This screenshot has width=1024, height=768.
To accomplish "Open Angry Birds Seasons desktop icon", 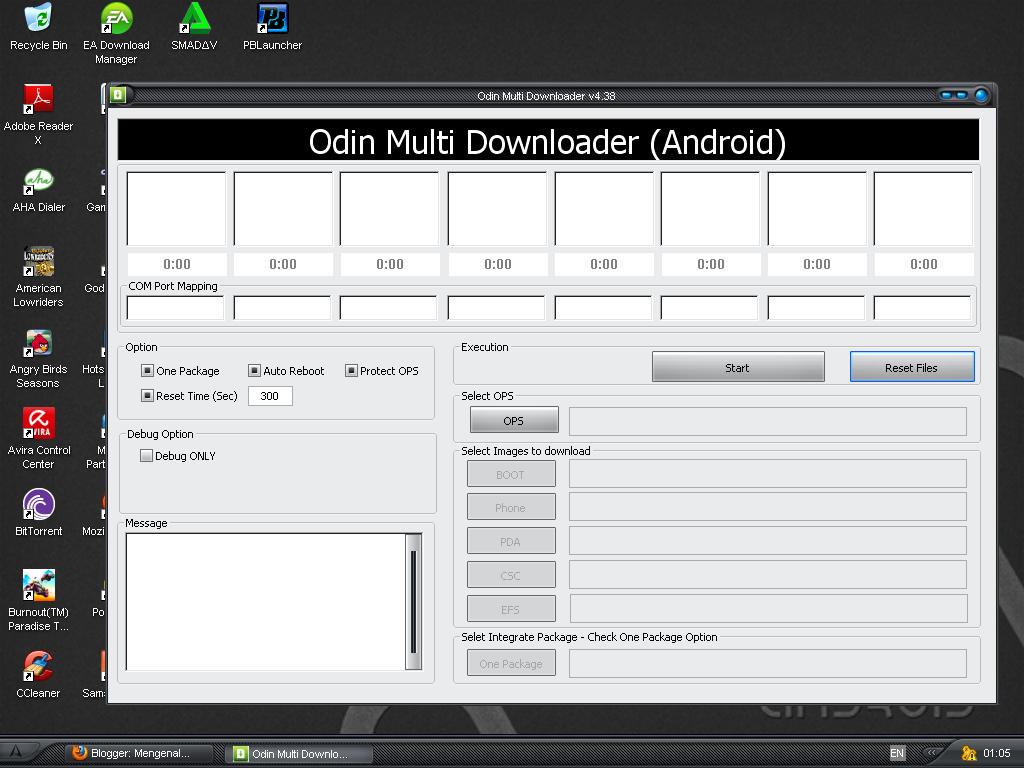I will tap(39, 358).
